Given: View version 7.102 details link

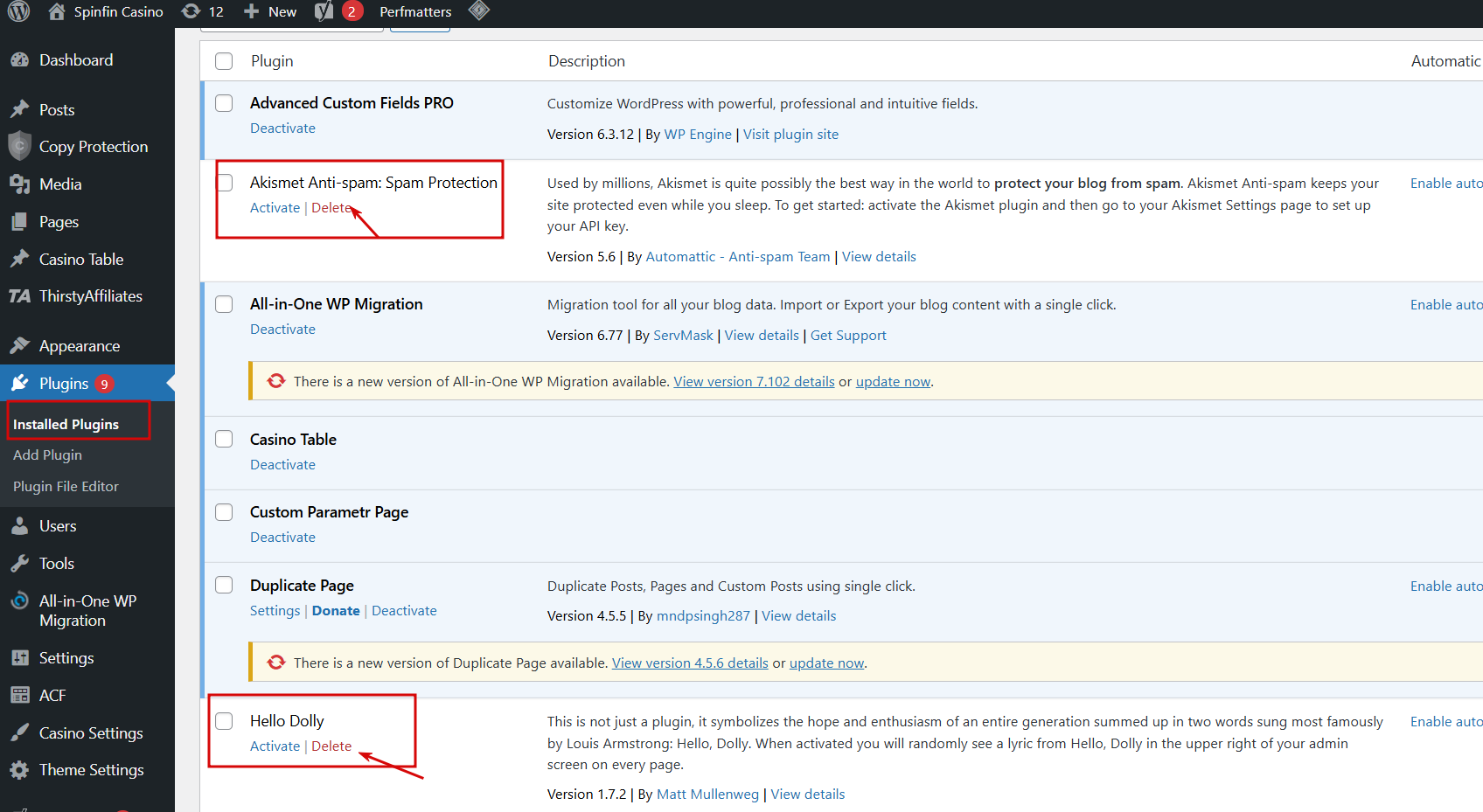Looking at the screenshot, I should click(x=754, y=382).
